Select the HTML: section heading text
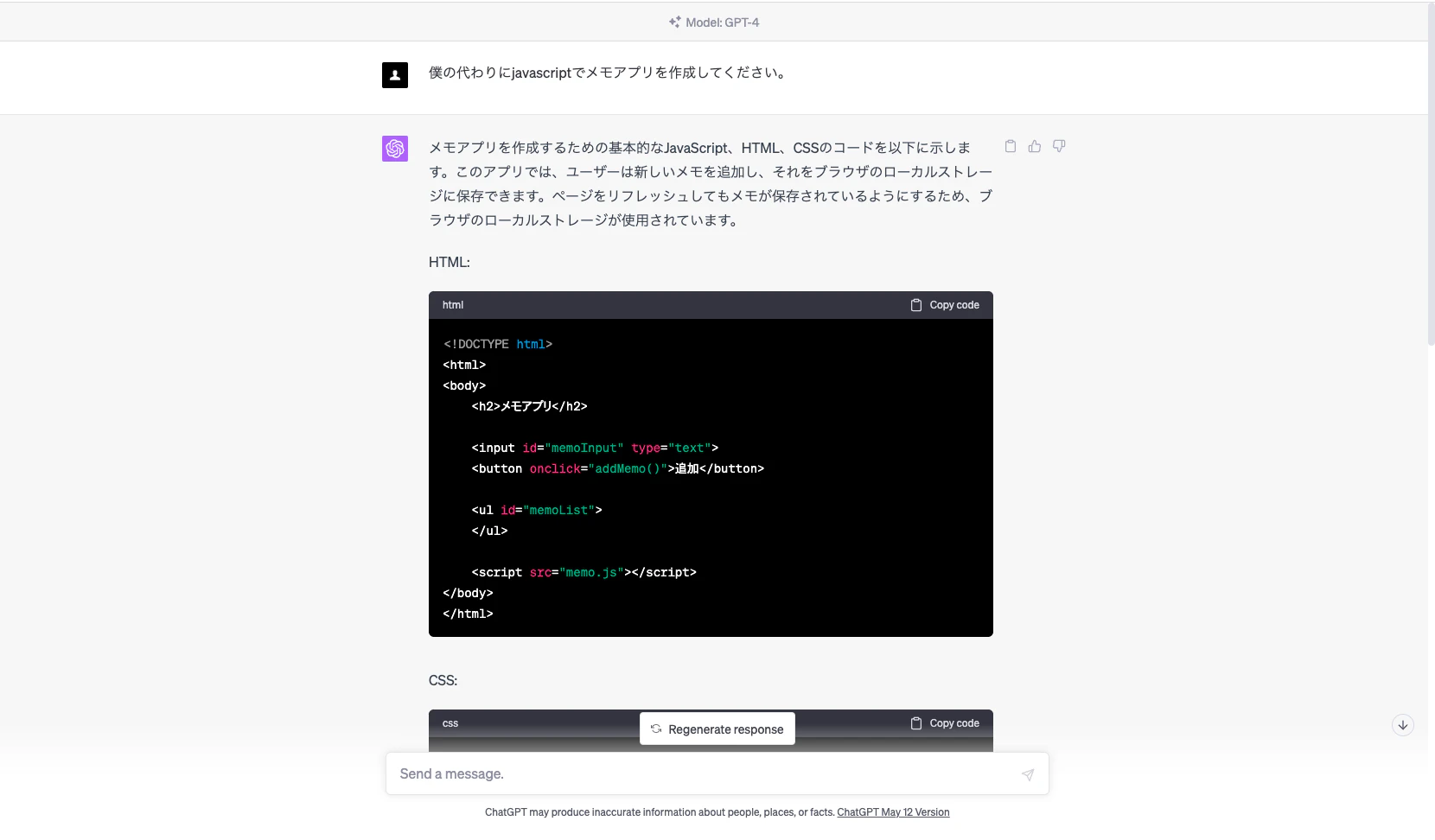 [x=449, y=262]
